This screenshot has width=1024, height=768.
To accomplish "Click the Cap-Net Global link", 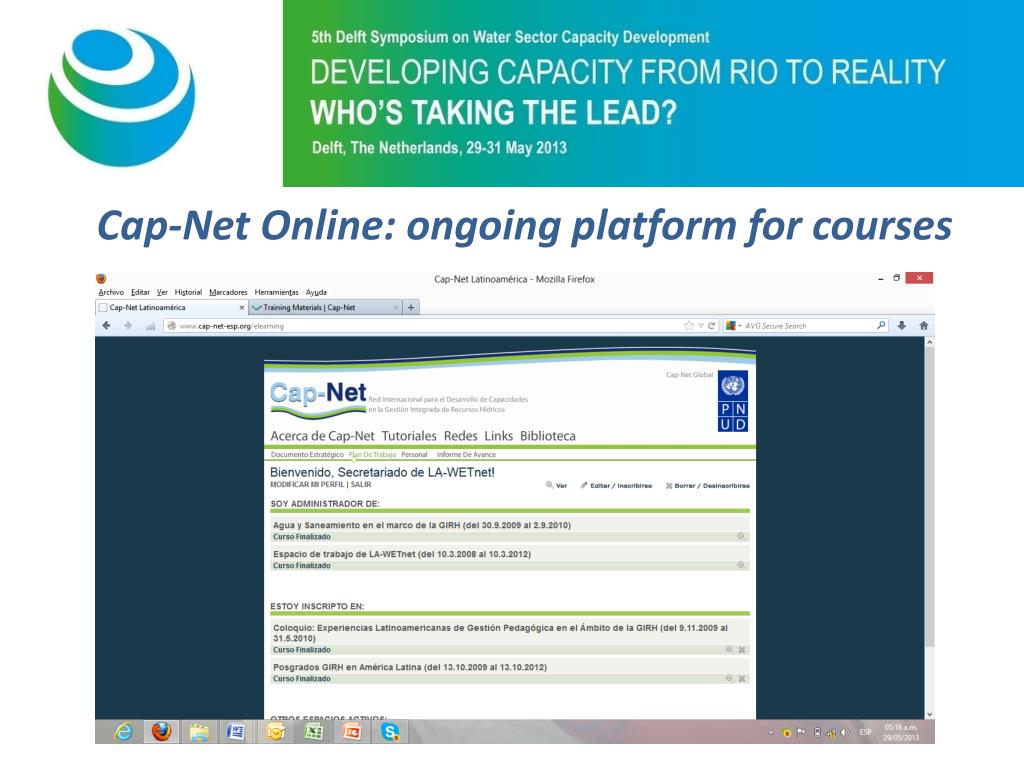I will point(689,375).
